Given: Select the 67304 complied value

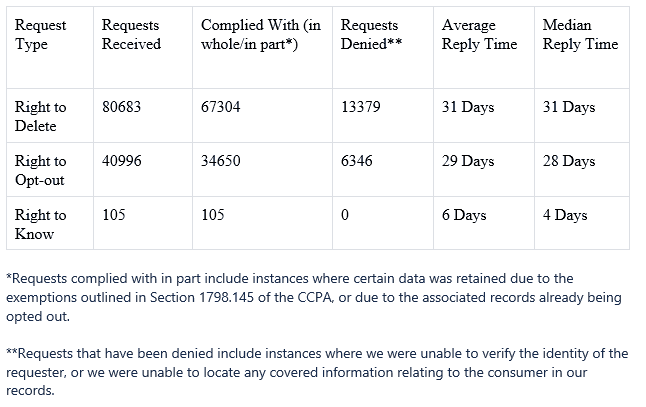Looking at the screenshot, I should 220,107.
